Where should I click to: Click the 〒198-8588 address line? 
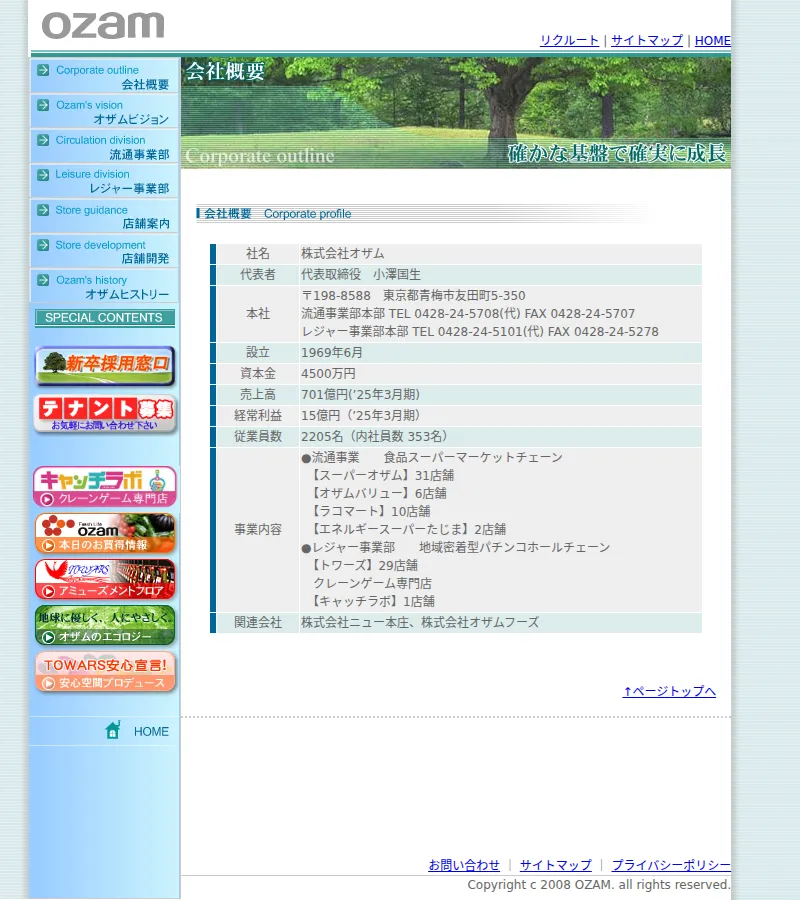point(413,296)
